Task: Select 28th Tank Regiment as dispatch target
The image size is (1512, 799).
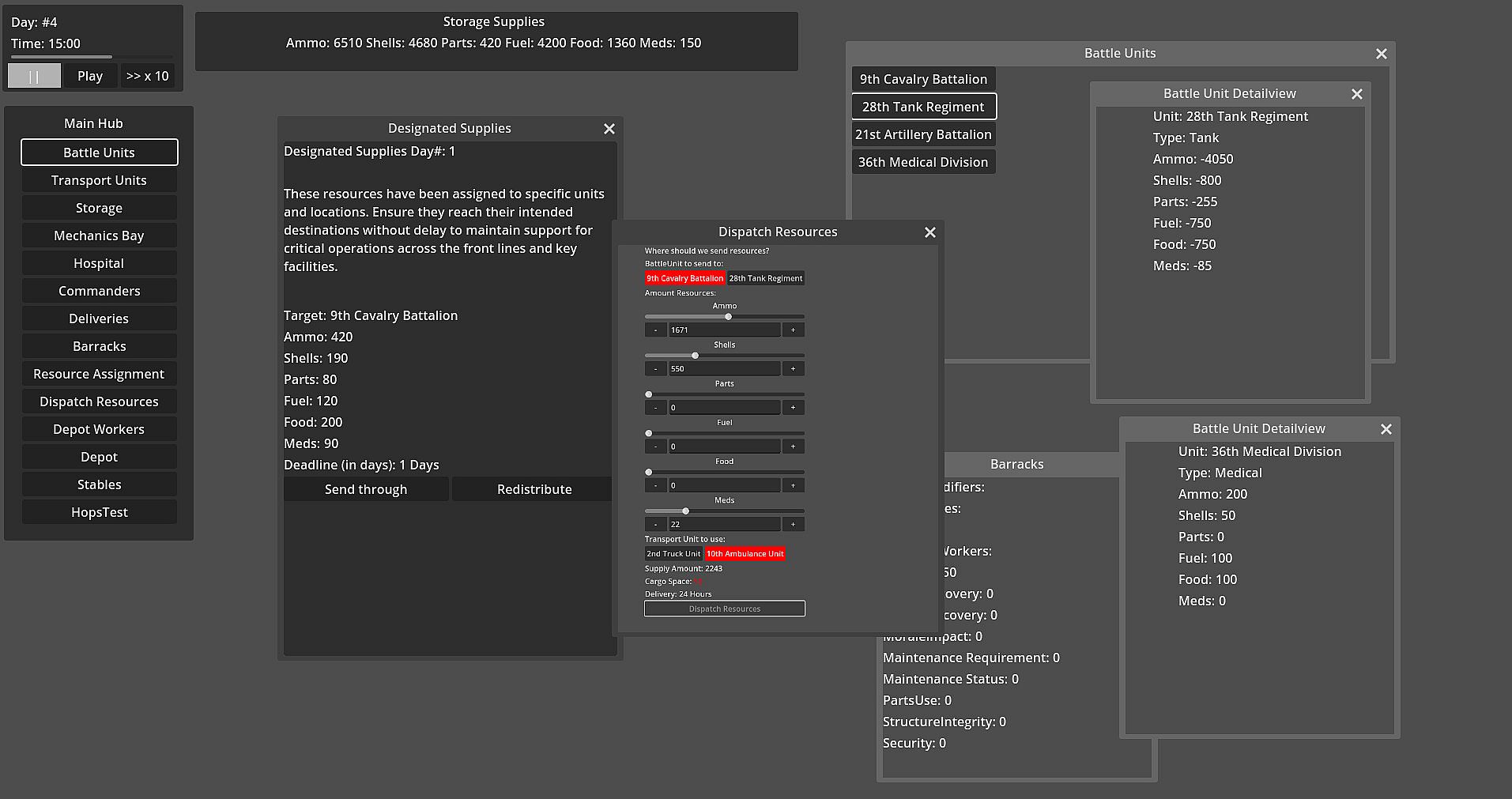Action: click(x=765, y=278)
